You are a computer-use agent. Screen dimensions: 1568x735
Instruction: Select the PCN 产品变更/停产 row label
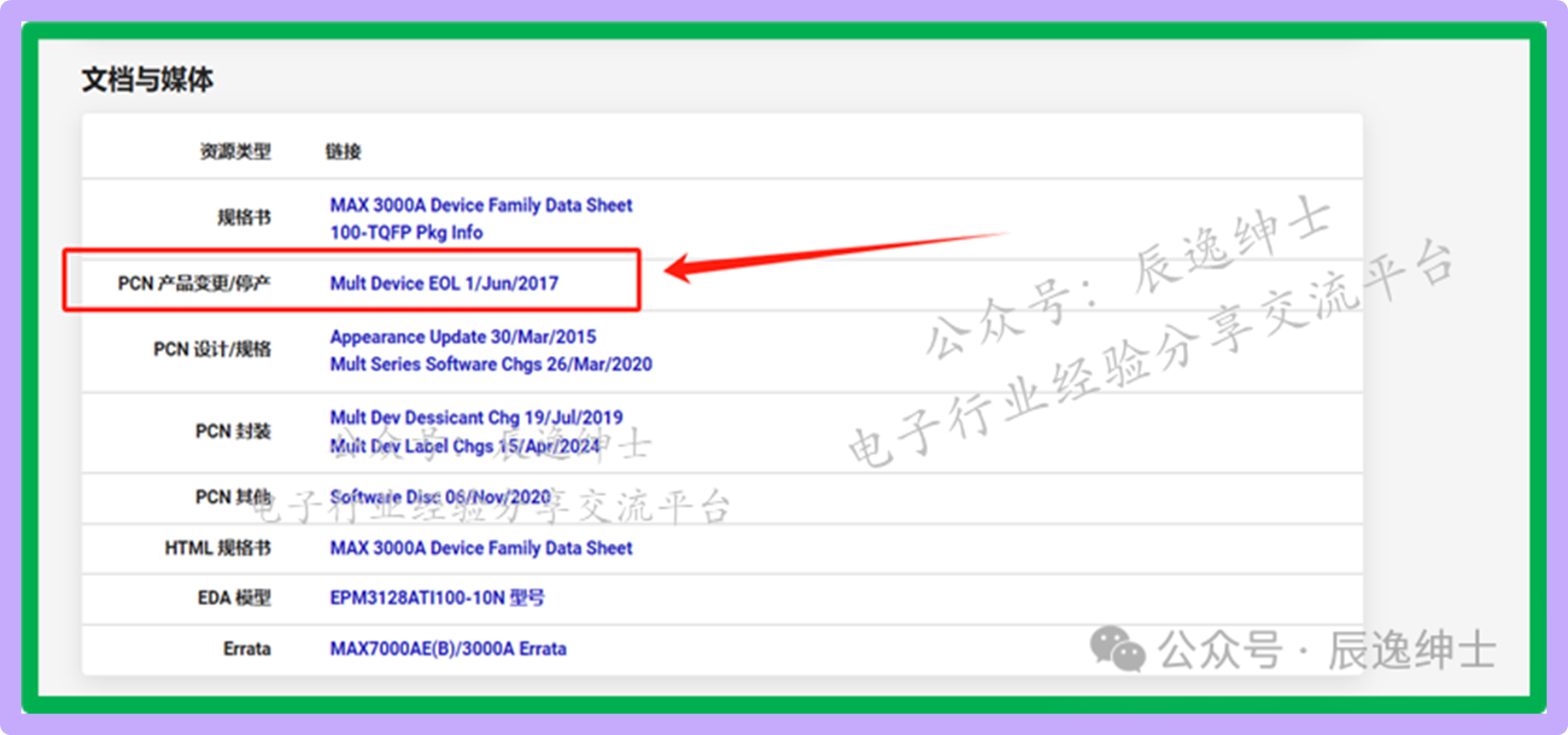194,283
